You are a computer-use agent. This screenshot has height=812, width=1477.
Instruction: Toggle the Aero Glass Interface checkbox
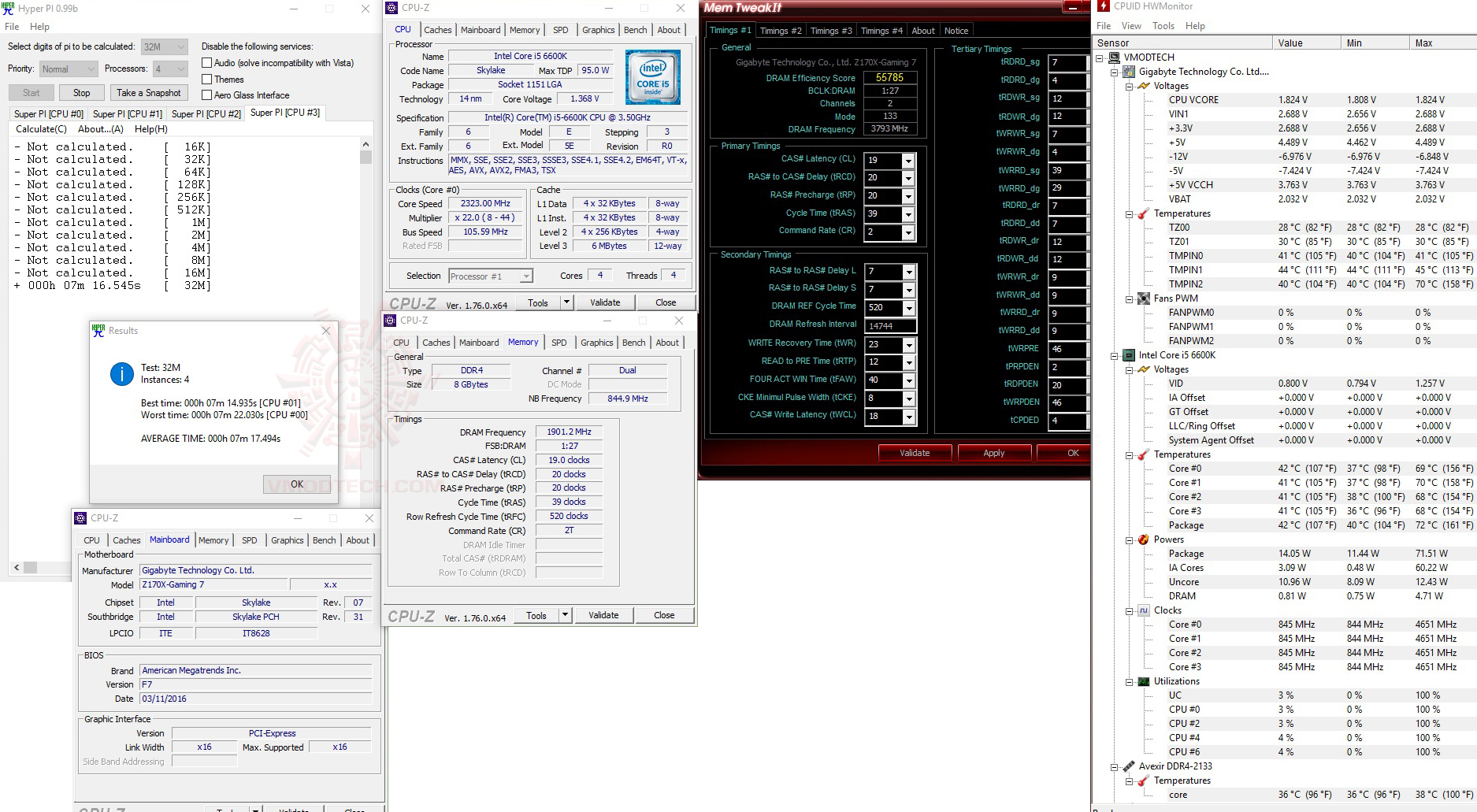click(x=206, y=95)
